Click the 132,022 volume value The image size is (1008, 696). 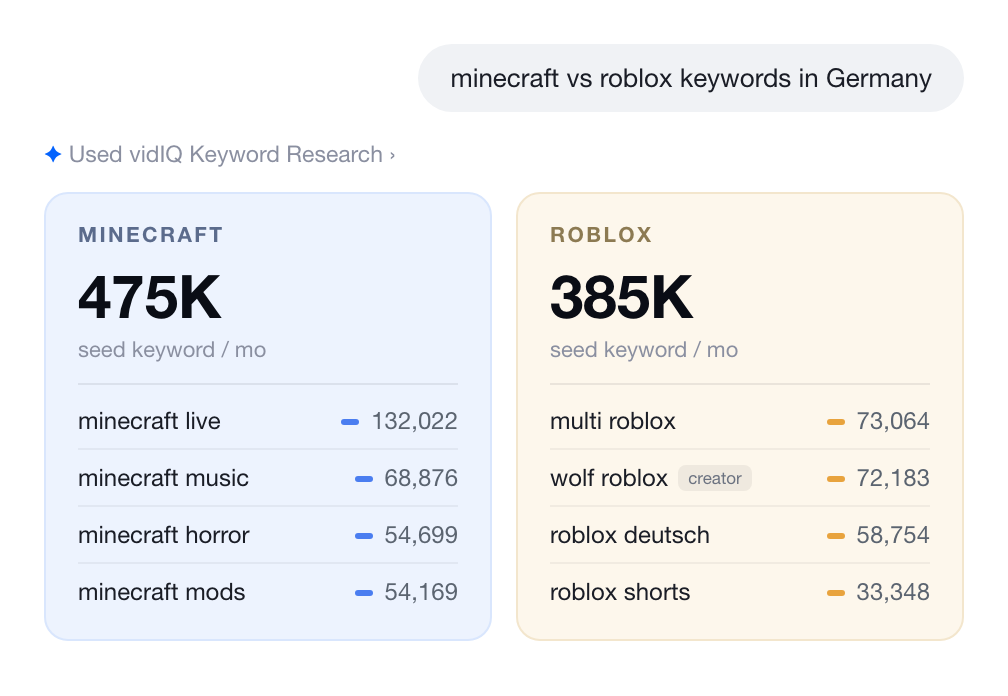click(x=415, y=421)
